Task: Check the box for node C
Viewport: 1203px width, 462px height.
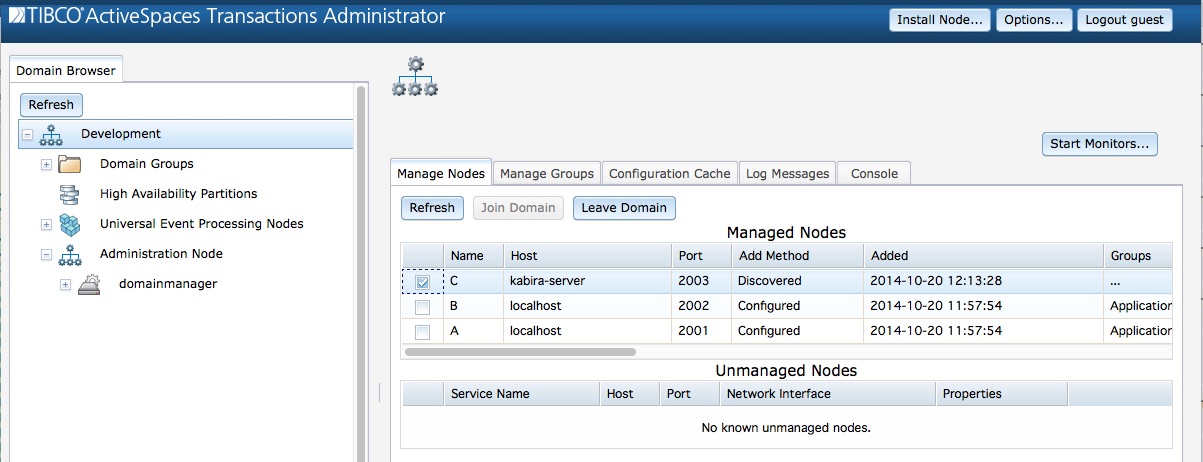Action: coord(422,282)
